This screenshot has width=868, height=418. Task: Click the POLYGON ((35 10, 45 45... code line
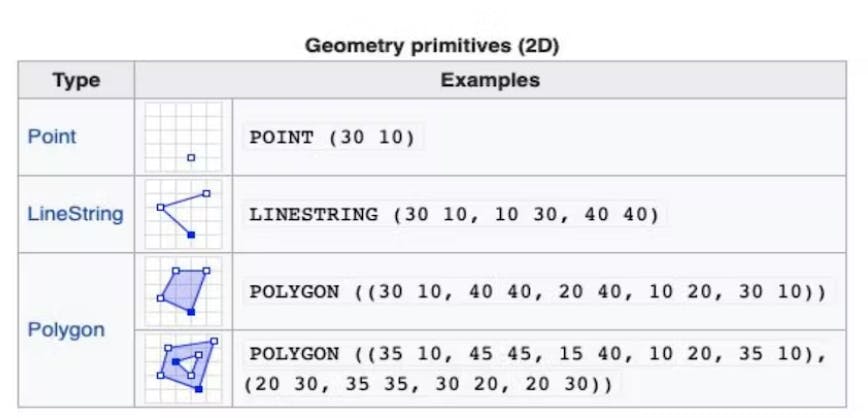537,354
